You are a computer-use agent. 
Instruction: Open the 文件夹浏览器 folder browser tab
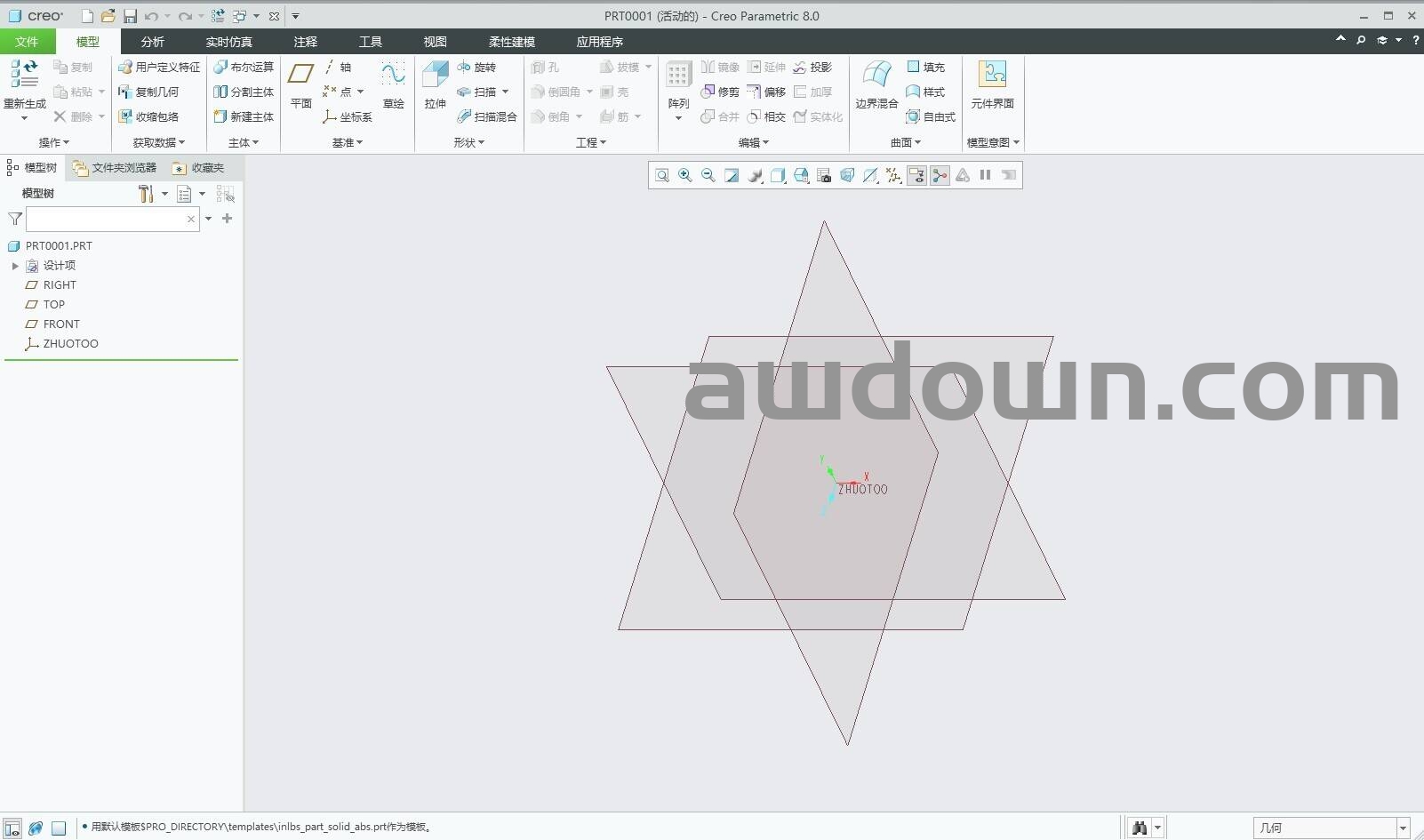(x=115, y=167)
